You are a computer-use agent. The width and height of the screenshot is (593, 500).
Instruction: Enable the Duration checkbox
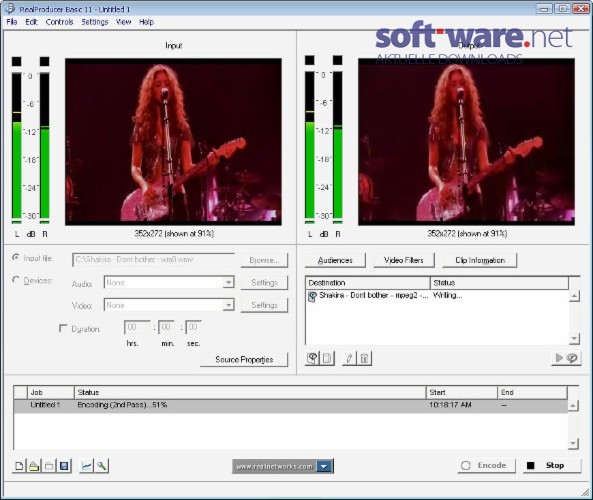click(x=63, y=328)
